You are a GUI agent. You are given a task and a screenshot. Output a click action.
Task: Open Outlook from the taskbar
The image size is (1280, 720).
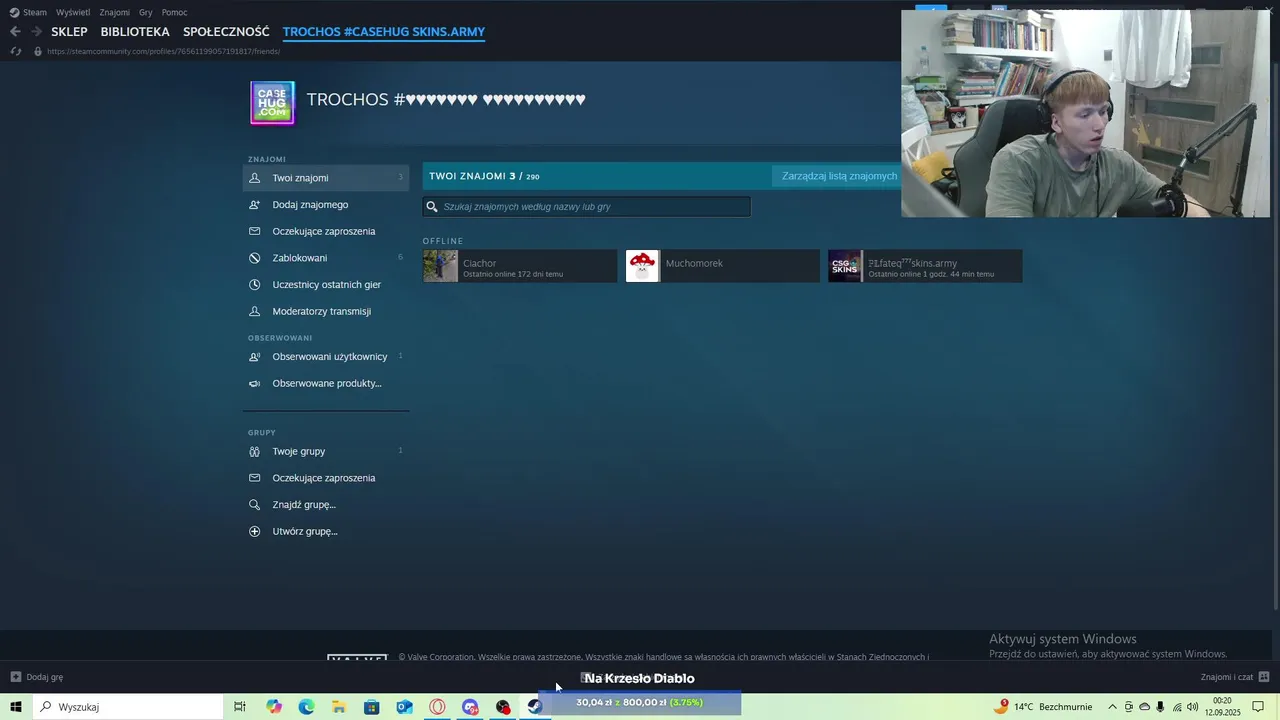404,707
